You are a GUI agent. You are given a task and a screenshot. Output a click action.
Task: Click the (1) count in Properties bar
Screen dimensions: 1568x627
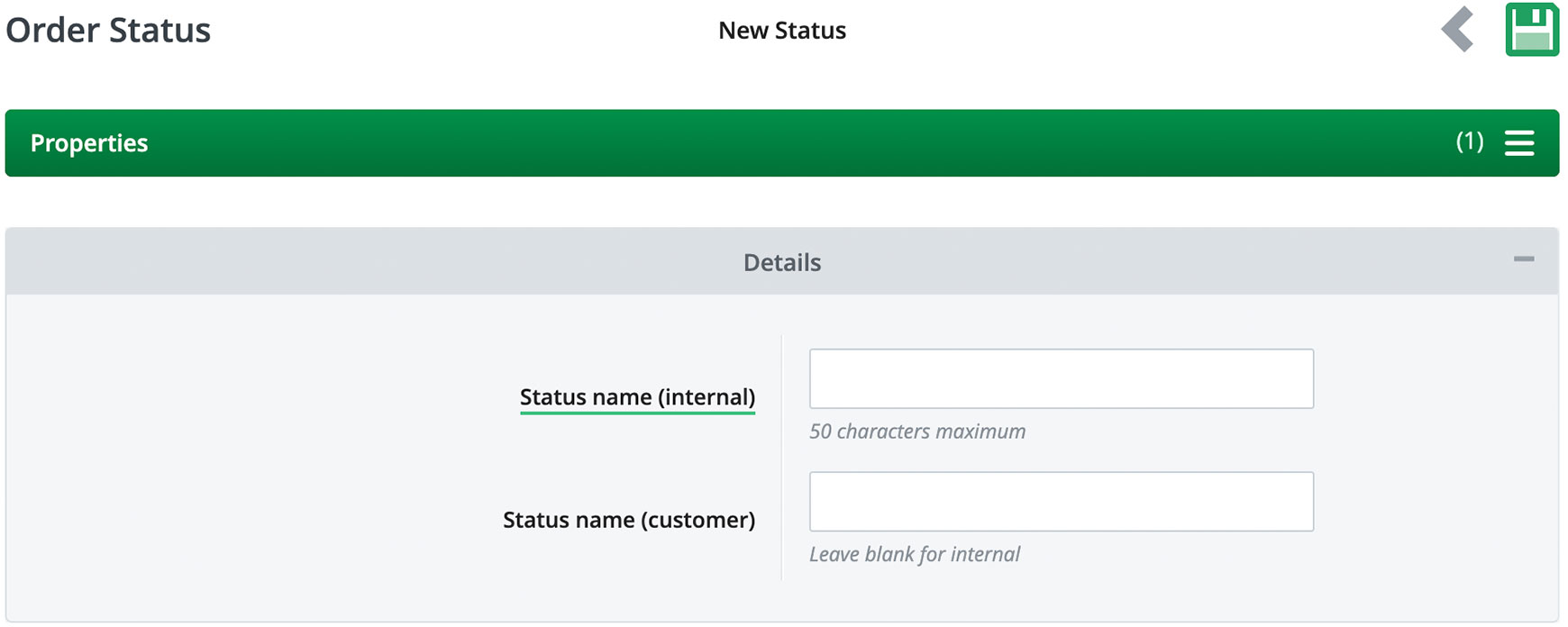click(x=1469, y=141)
